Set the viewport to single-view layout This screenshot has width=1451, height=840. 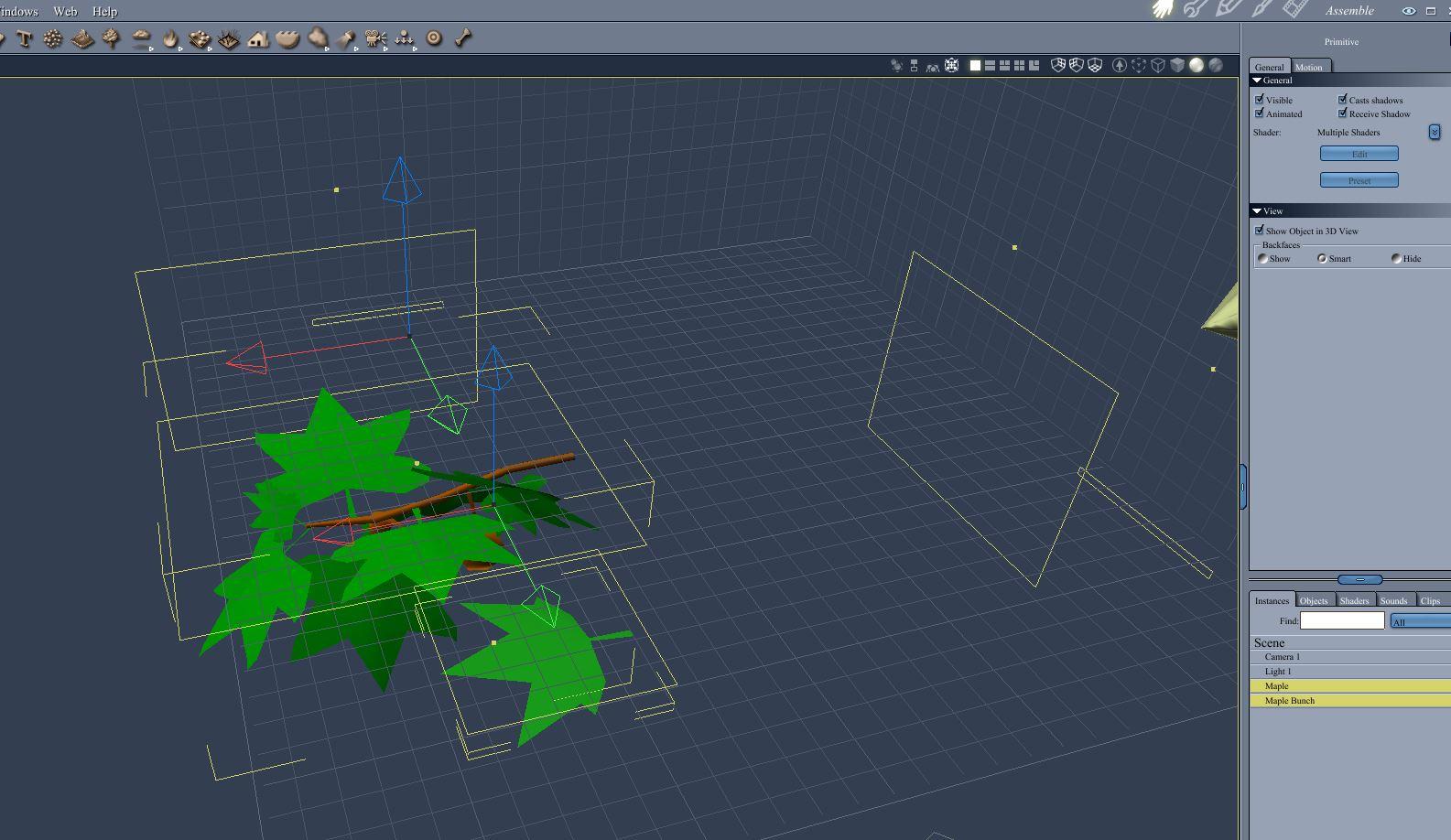point(975,65)
